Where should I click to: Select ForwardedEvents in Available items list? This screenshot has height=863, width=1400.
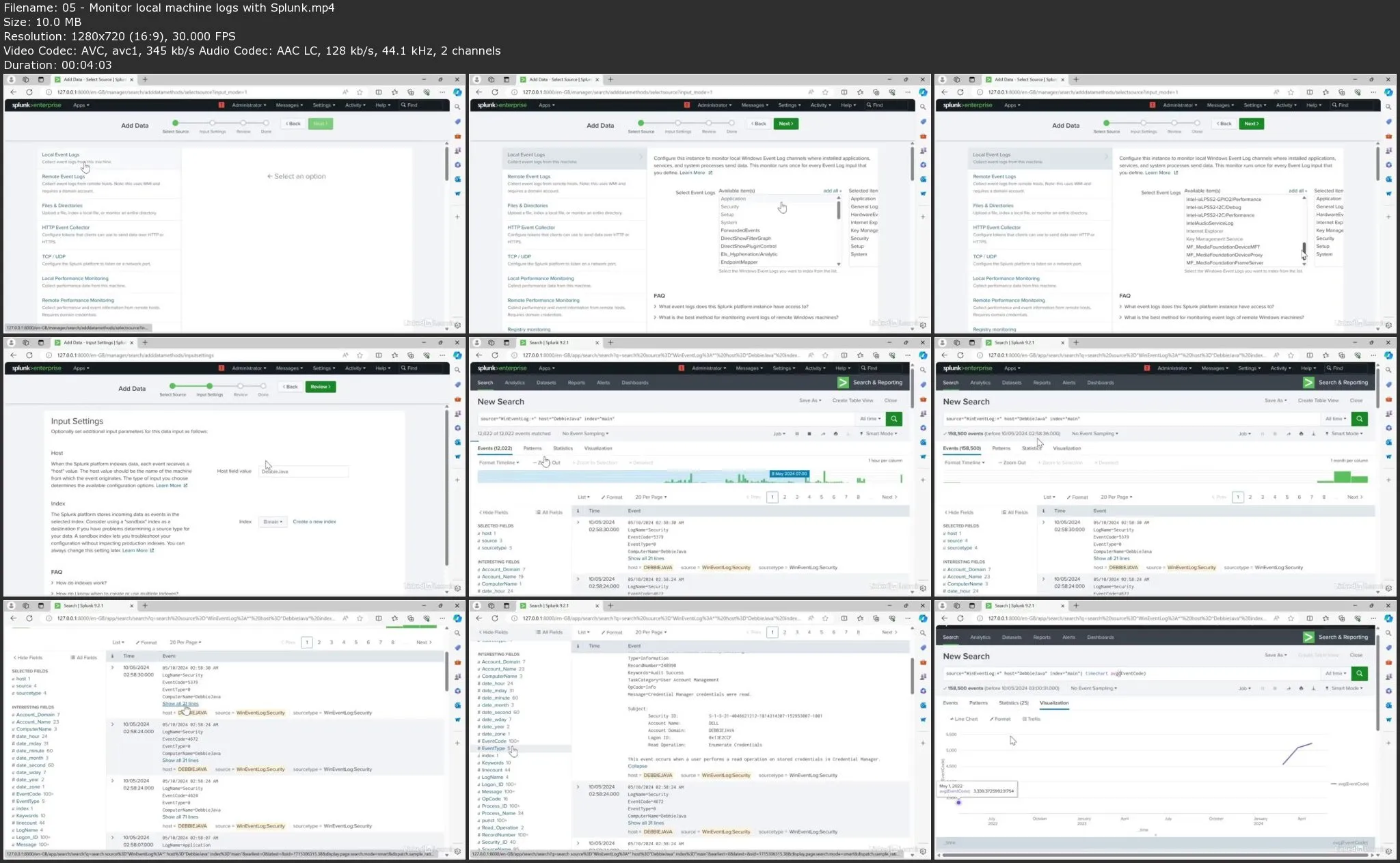[740, 231]
